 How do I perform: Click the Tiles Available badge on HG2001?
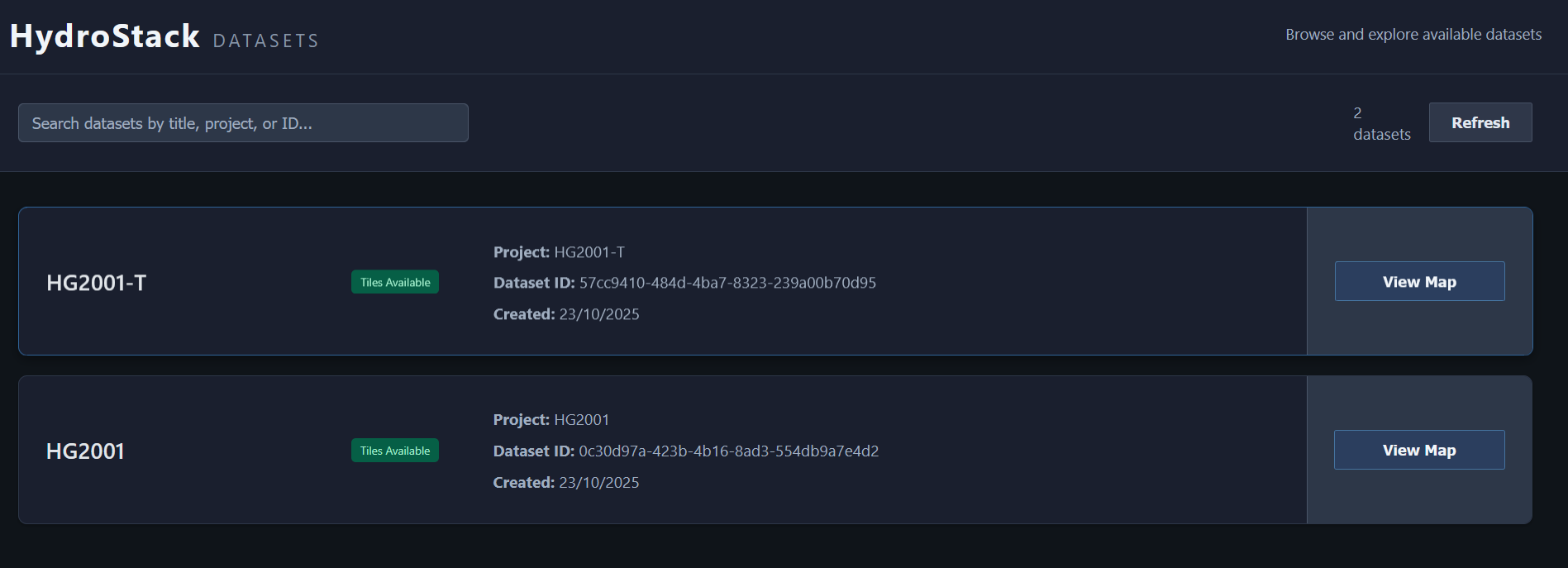pyautogui.click(x=394, y=450)
